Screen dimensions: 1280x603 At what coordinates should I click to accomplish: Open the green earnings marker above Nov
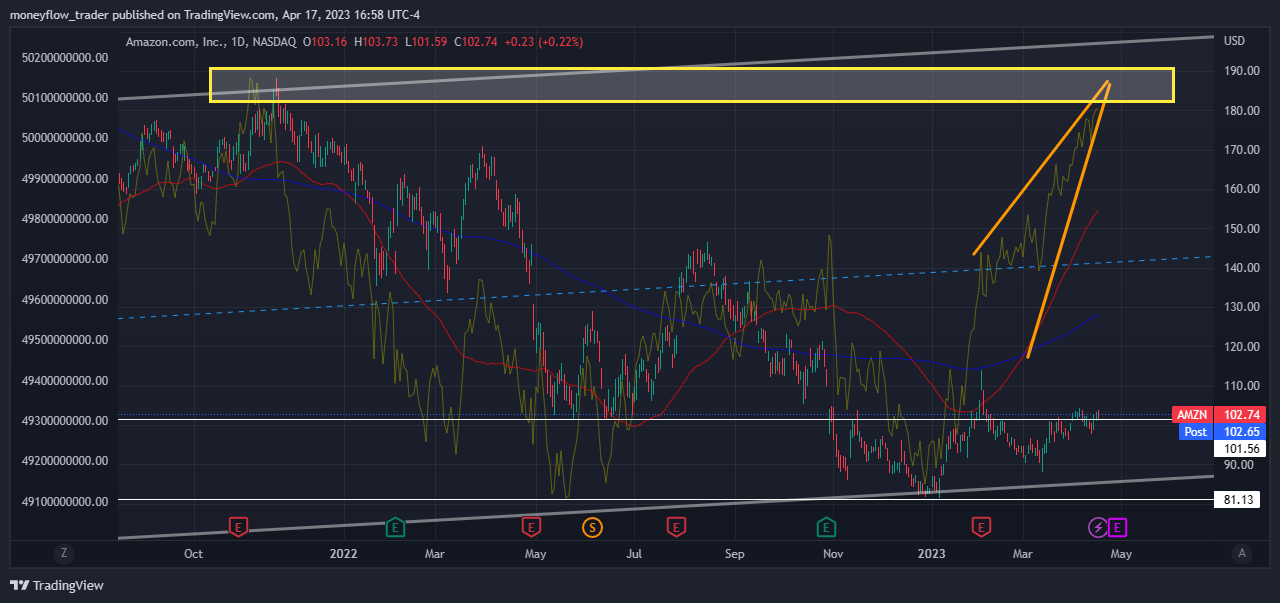827,525
